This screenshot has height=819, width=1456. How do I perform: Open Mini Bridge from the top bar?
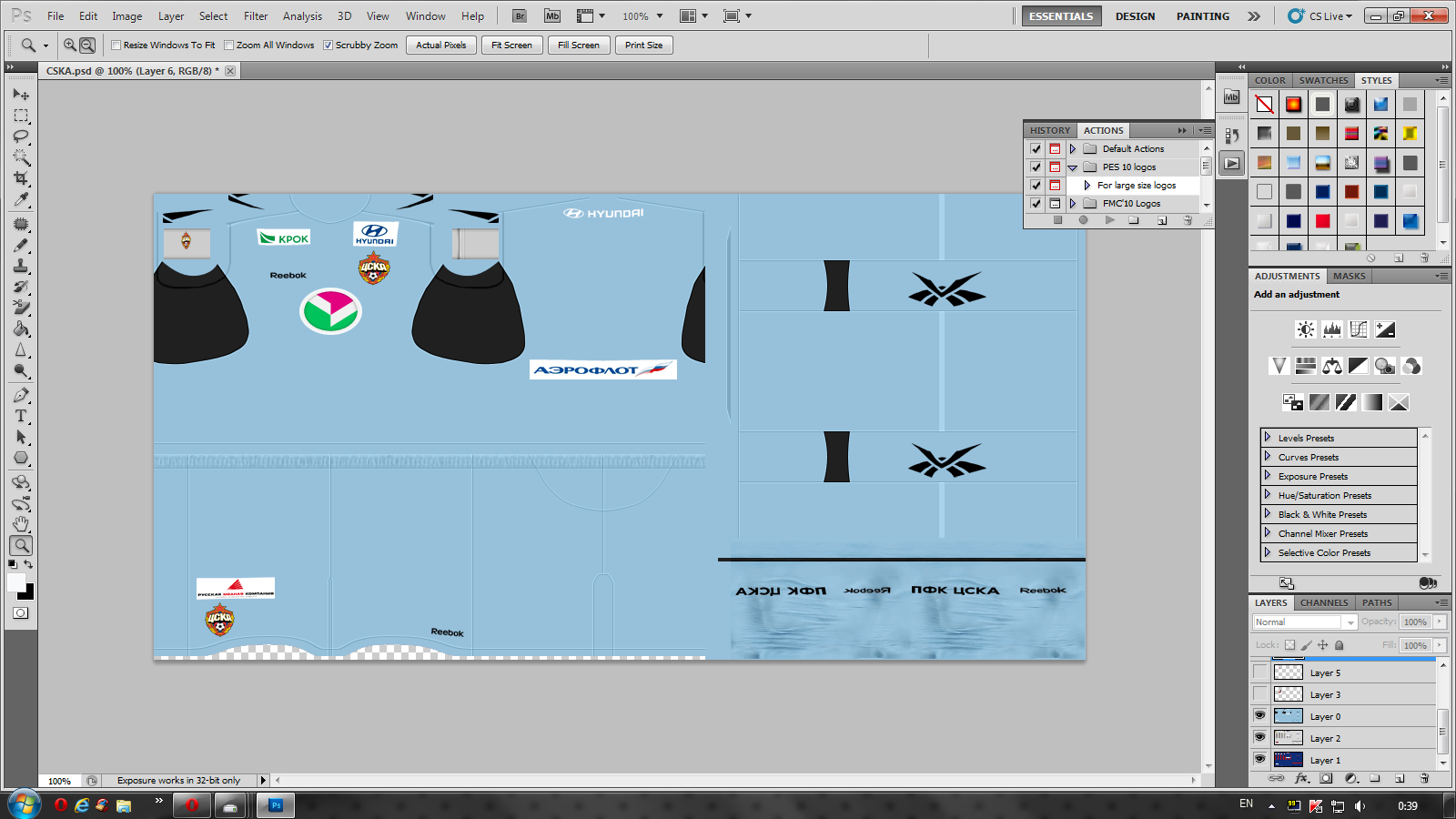(552, 15)
